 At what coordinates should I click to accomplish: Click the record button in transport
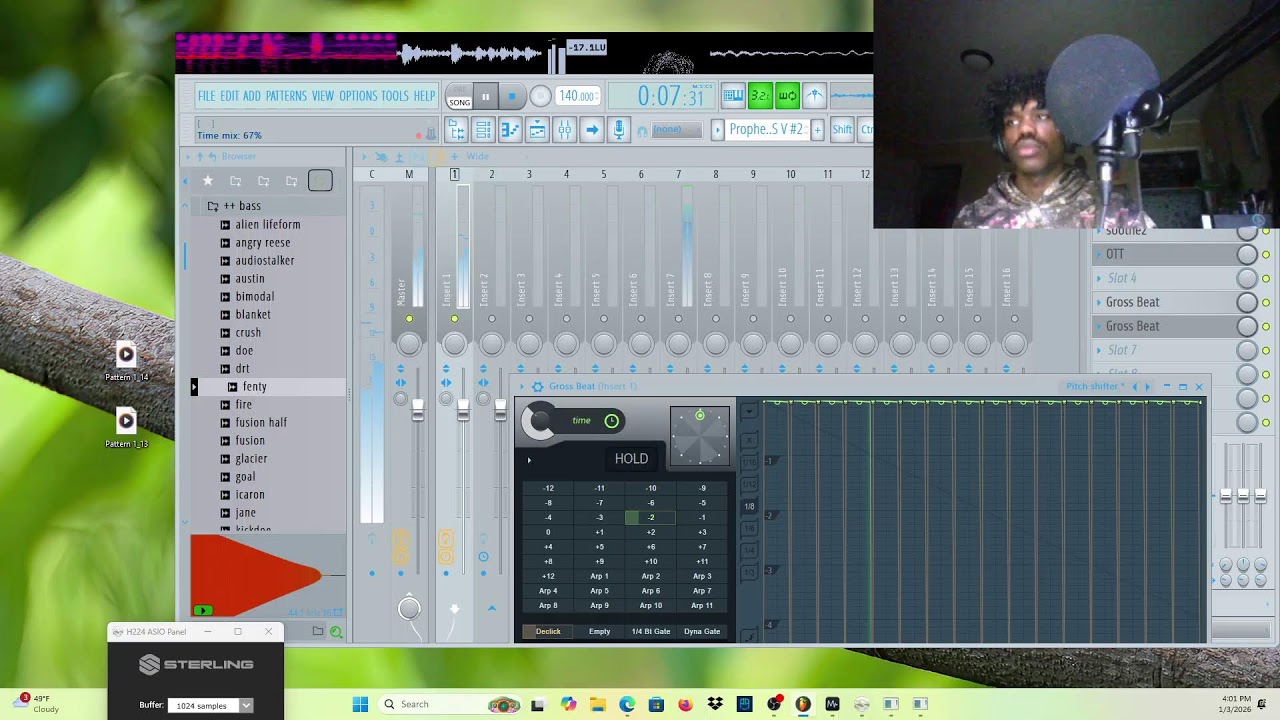coord(540,97)
